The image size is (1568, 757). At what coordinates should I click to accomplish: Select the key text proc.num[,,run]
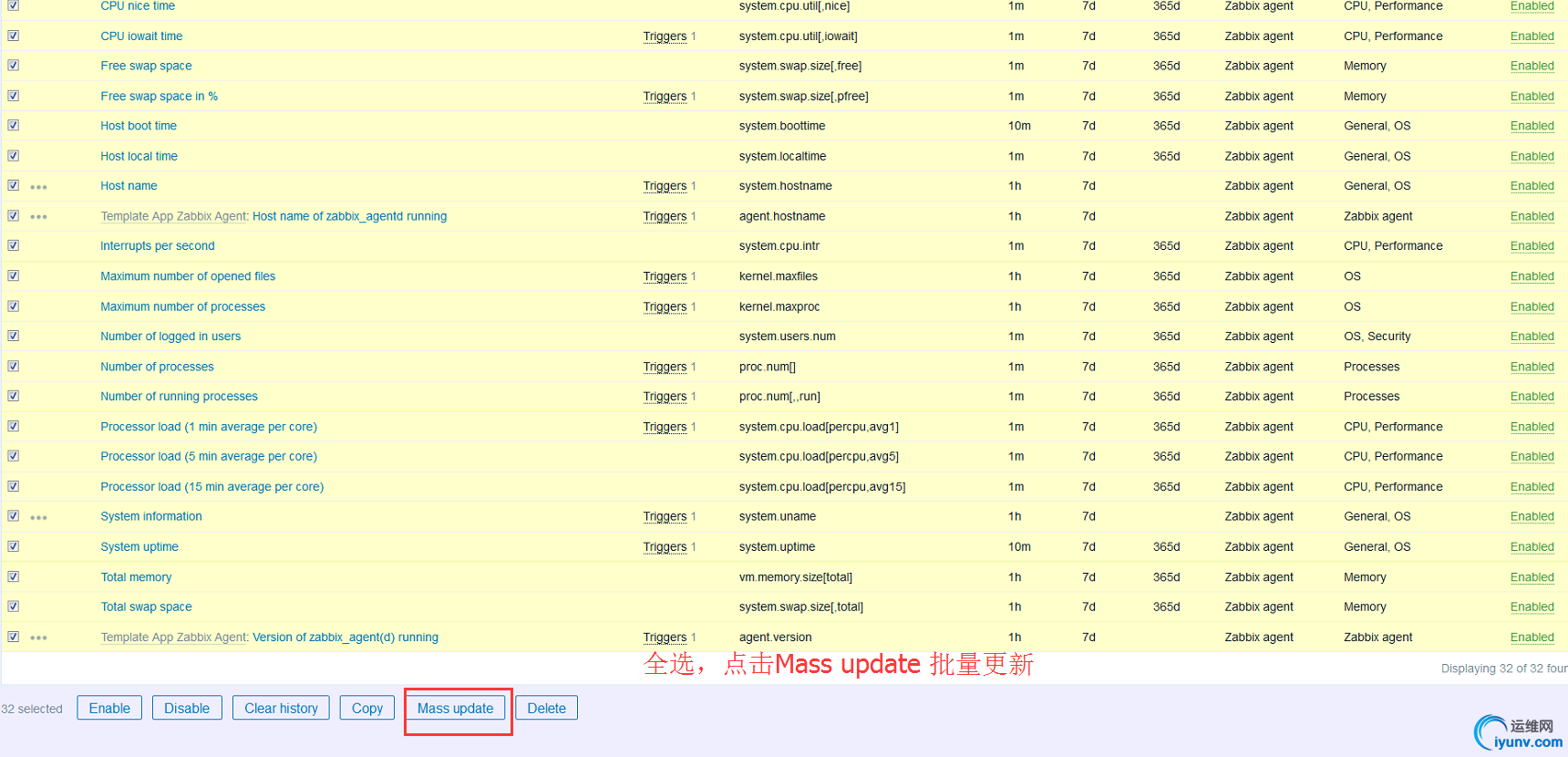[779, 397]
